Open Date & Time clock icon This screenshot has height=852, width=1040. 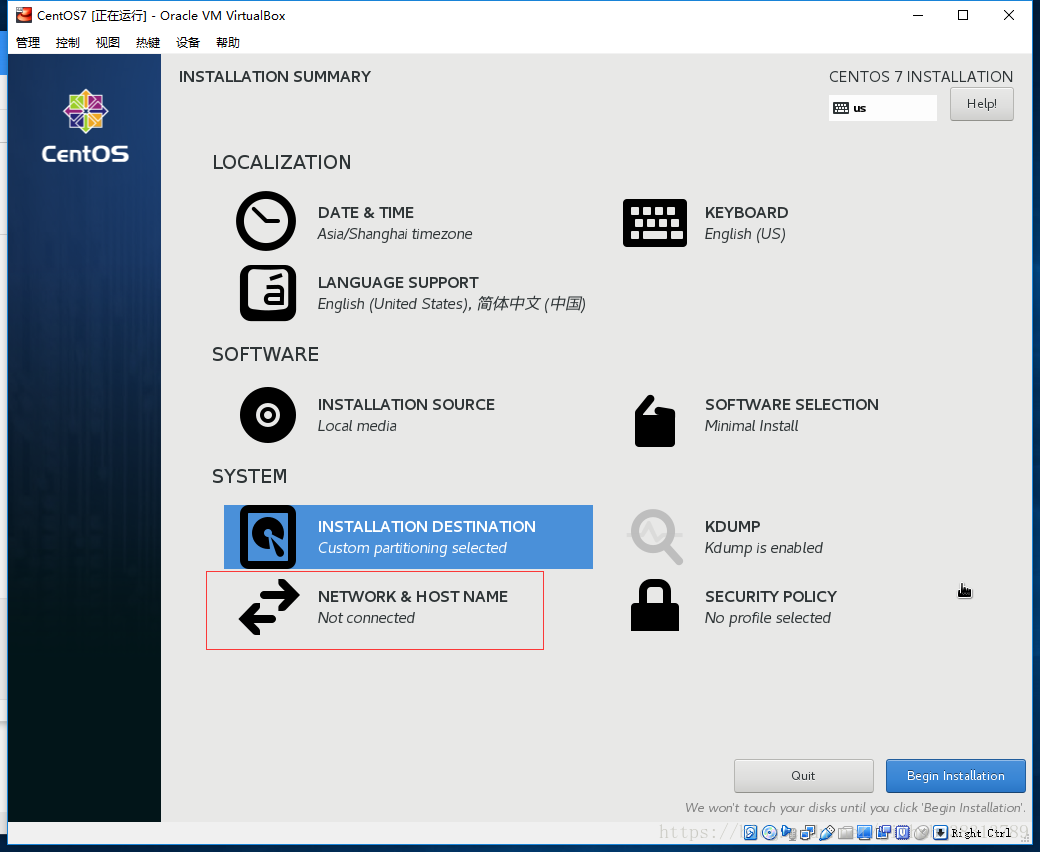coord(266,221)
